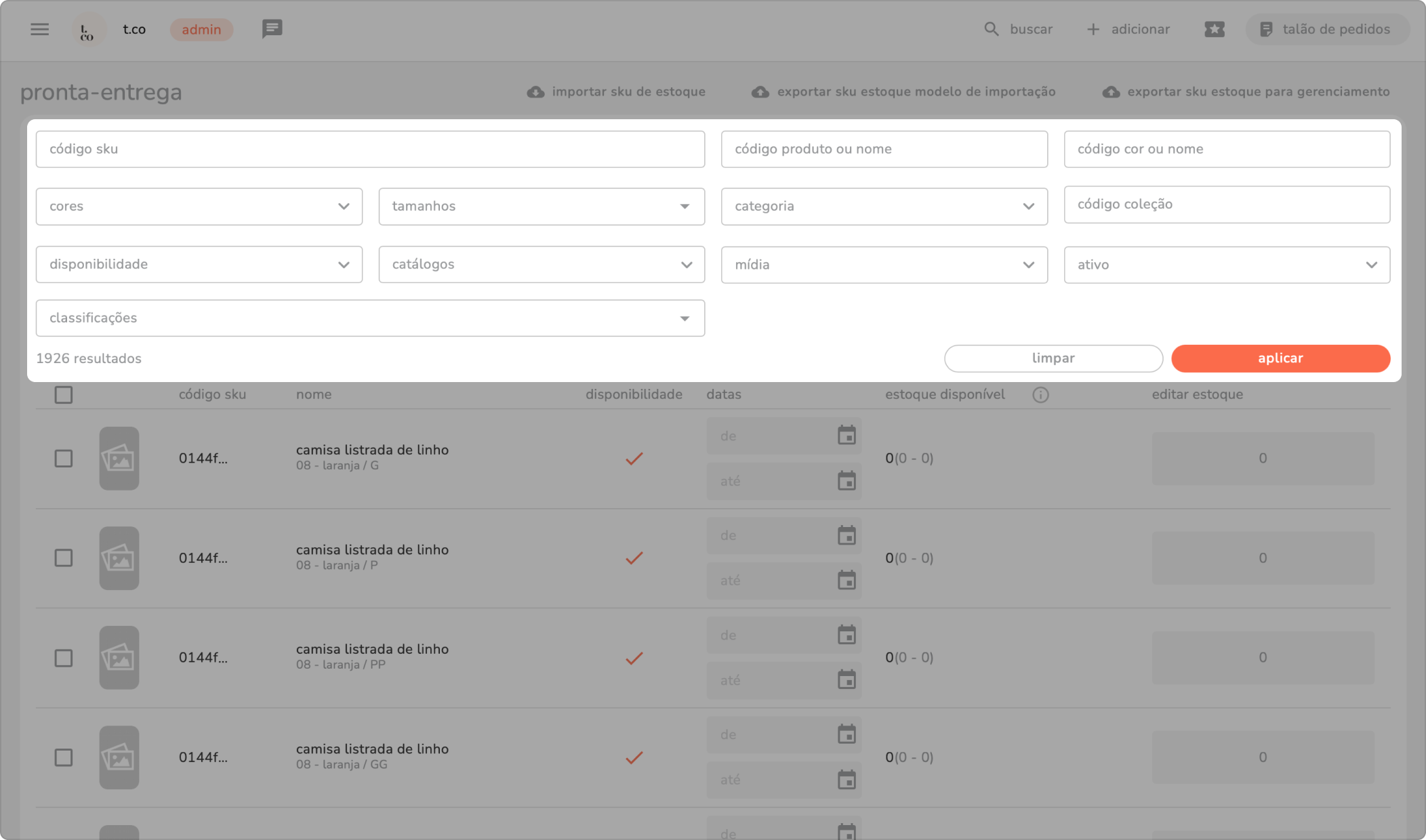Click the importar sku cloud icon

pyautogui.click(x=535, y=92)
